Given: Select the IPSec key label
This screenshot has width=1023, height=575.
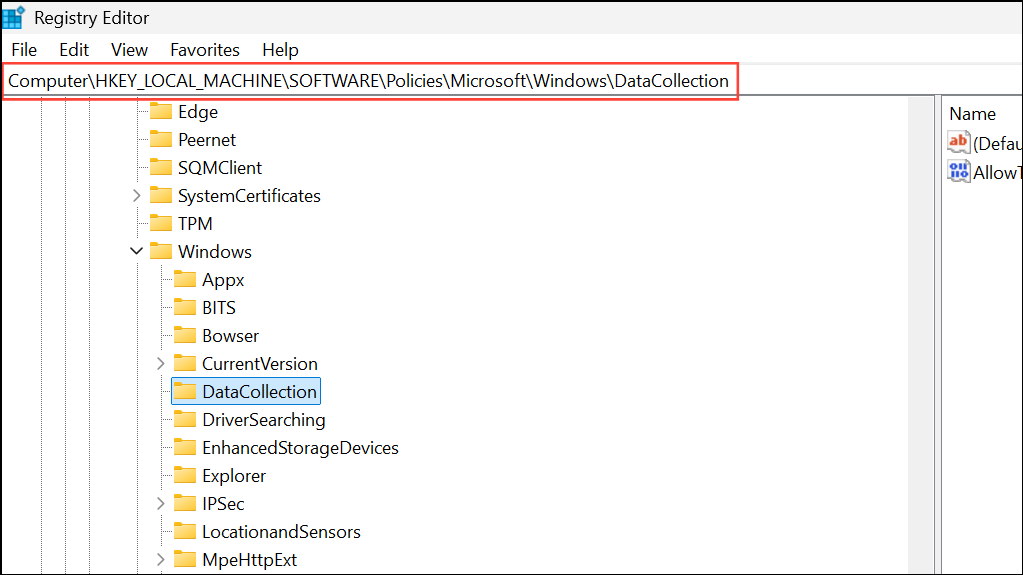Looking at the screenshot, I should (223, 505).
